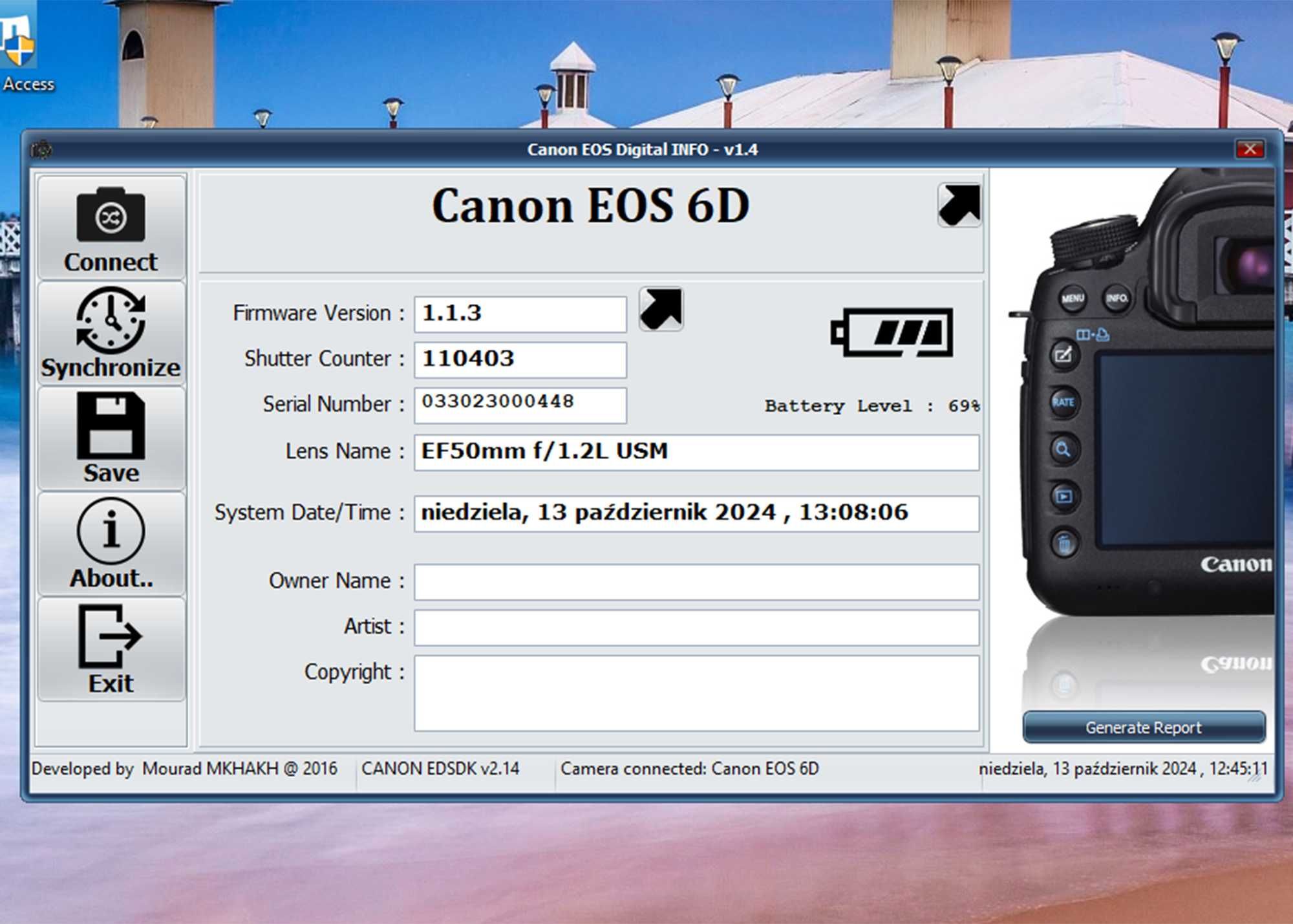Viewport: 1293px width, 924px height.
Task: Click the Shutter Counter label
Action: coord(325,358)
